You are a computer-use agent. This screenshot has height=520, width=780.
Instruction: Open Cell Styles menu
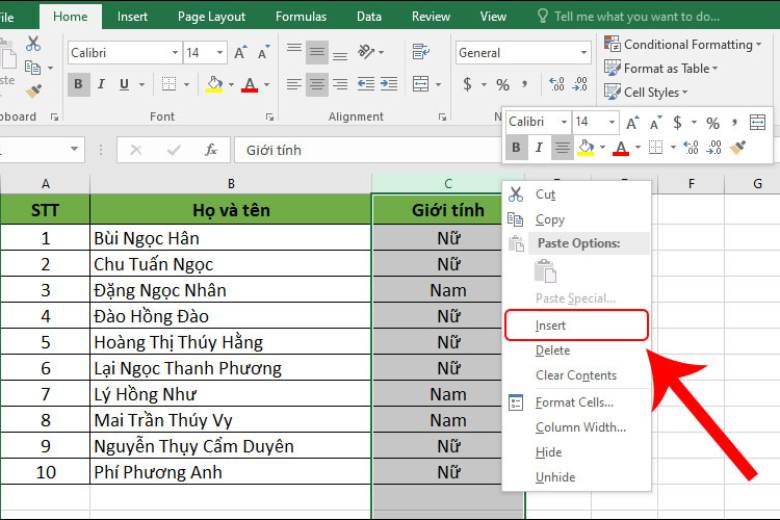pyautogui.click(x=646, y=92)
